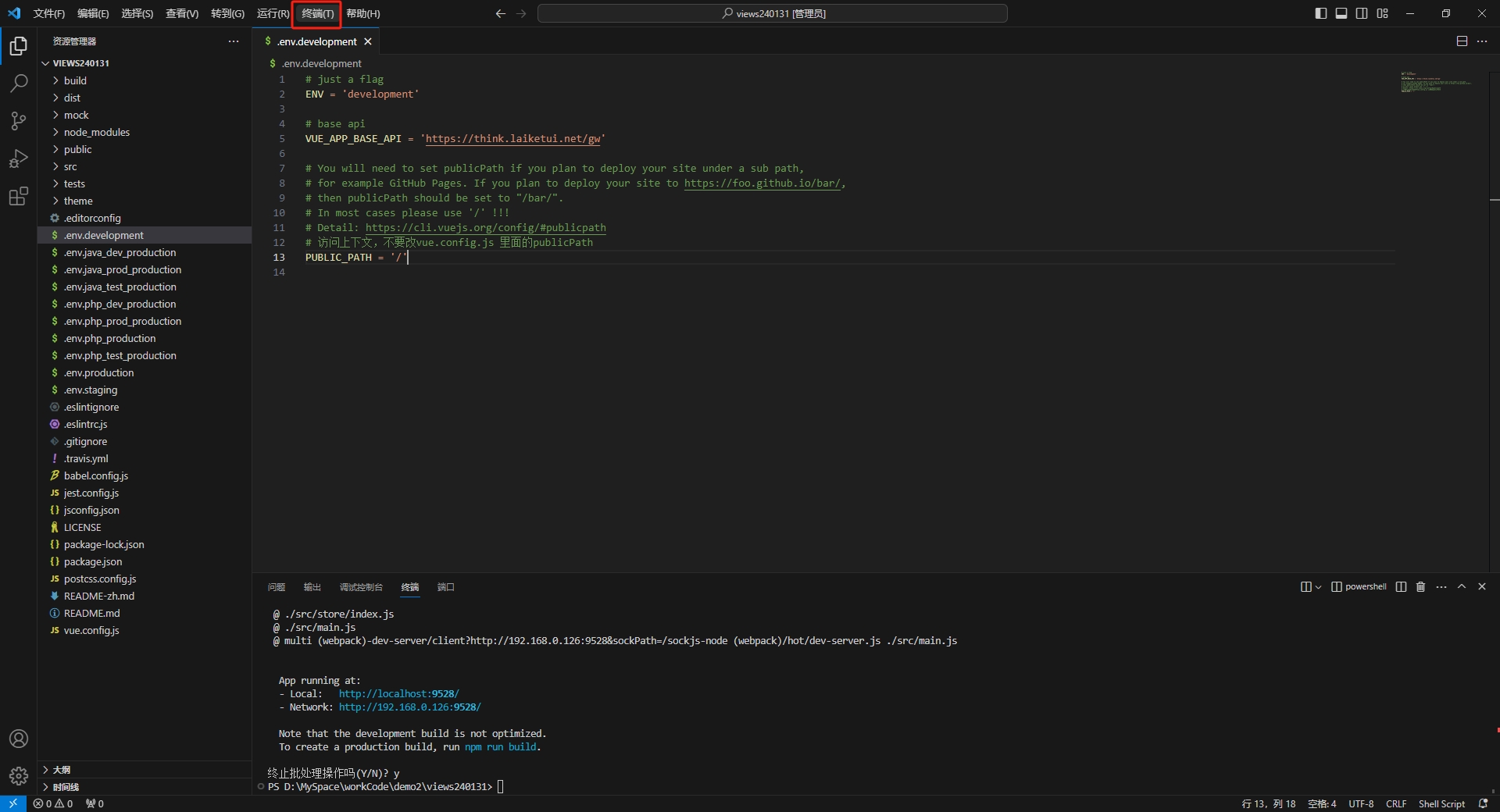Go back with the navigation arrow
This screenshot has height=812, width=1500.
501,13
